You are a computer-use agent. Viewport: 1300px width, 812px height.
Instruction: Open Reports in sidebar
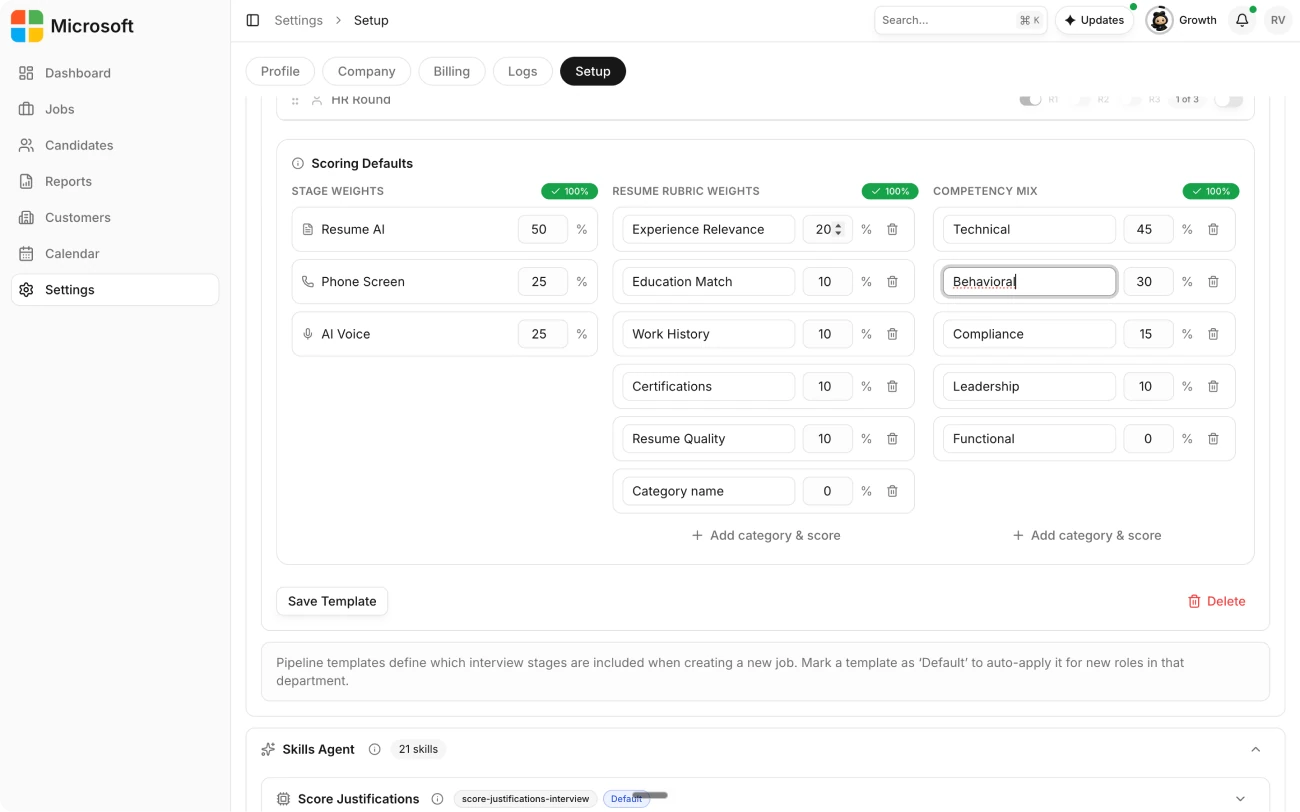click(x=115, y=181)
